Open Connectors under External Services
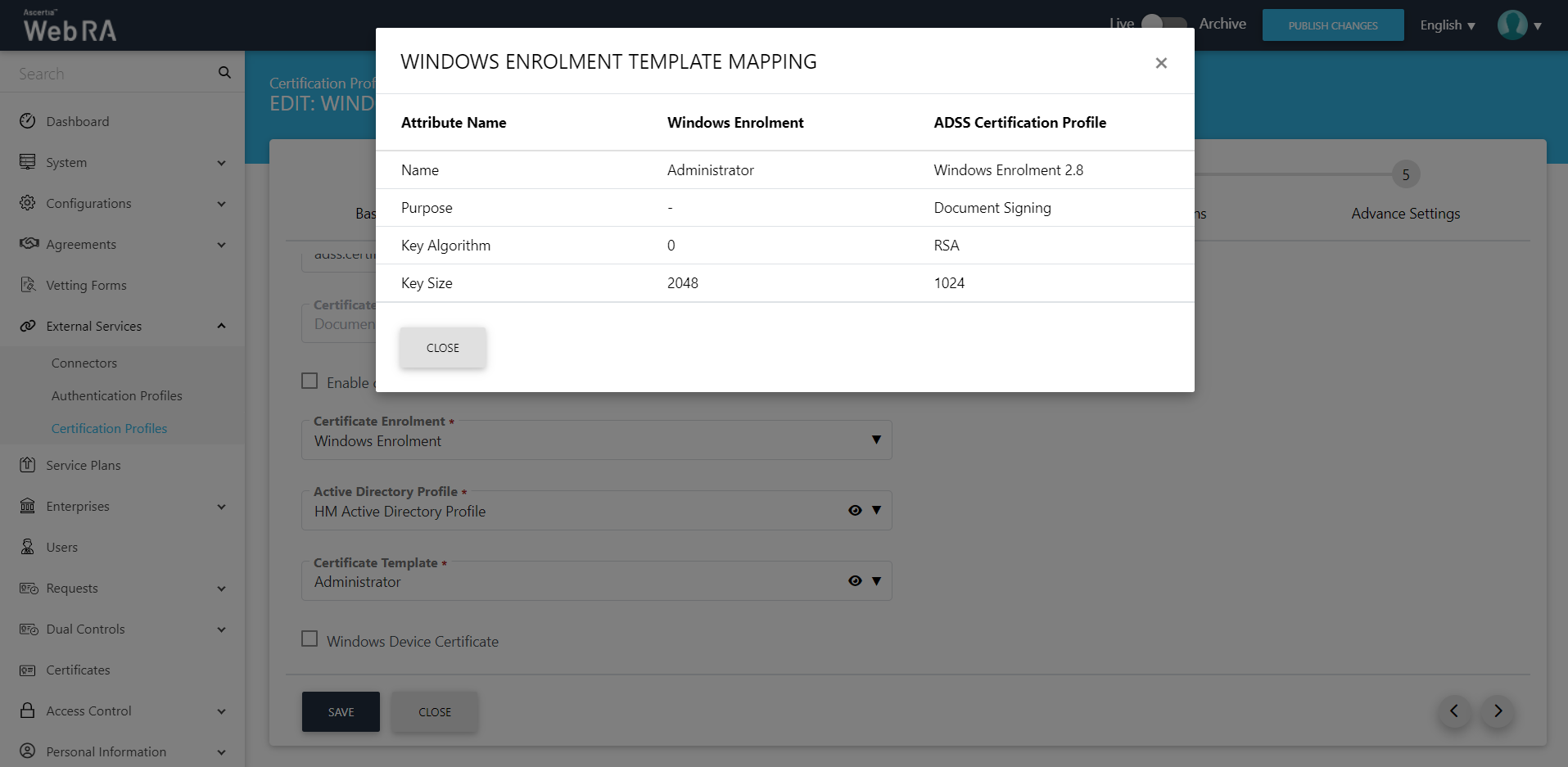 click(x=84, y=363)
